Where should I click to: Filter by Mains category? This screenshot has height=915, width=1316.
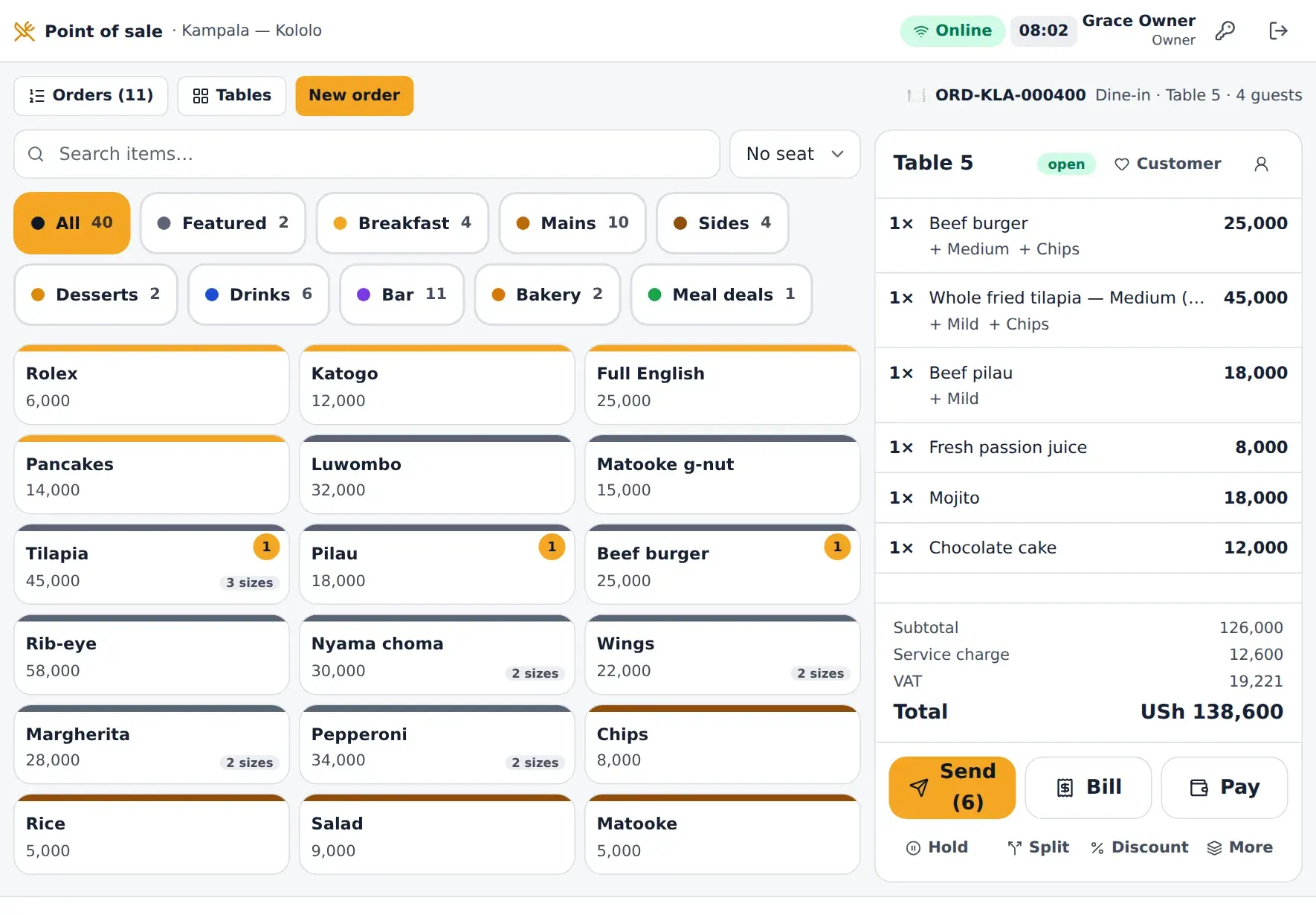[572, 223]
